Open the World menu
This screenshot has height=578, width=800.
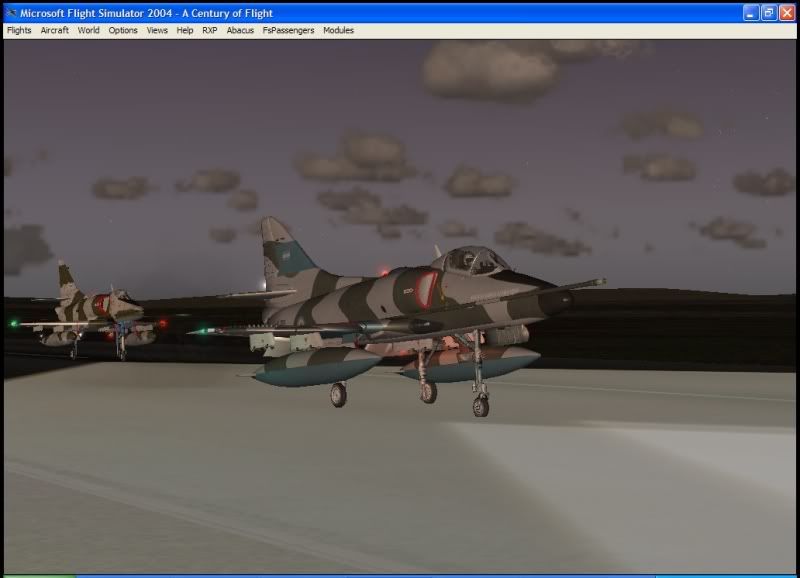[88, 31]
